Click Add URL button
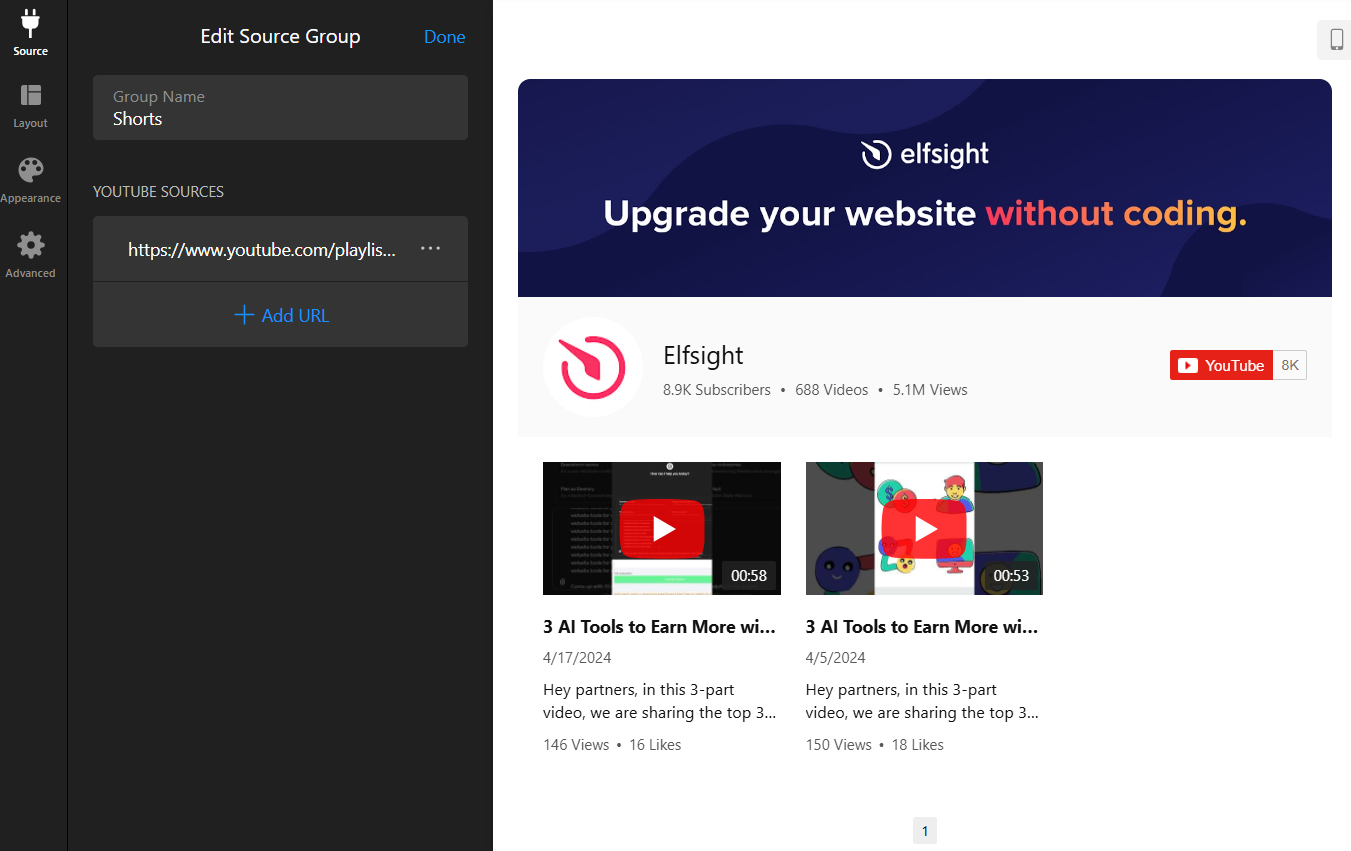Viewport: 1351px width, 851px height. 280,315
